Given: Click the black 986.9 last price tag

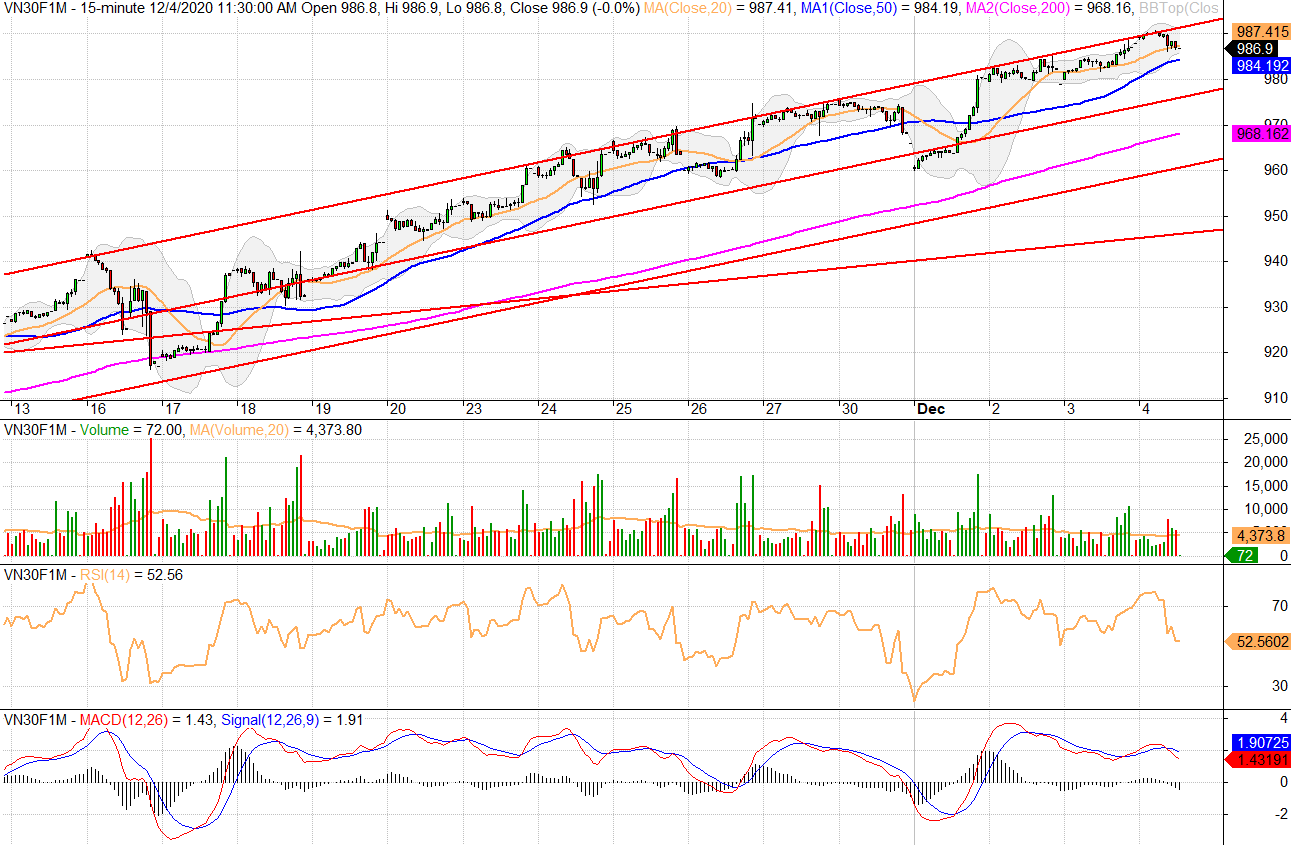Looking at the screenshot, I should (x=1251, y=48).
